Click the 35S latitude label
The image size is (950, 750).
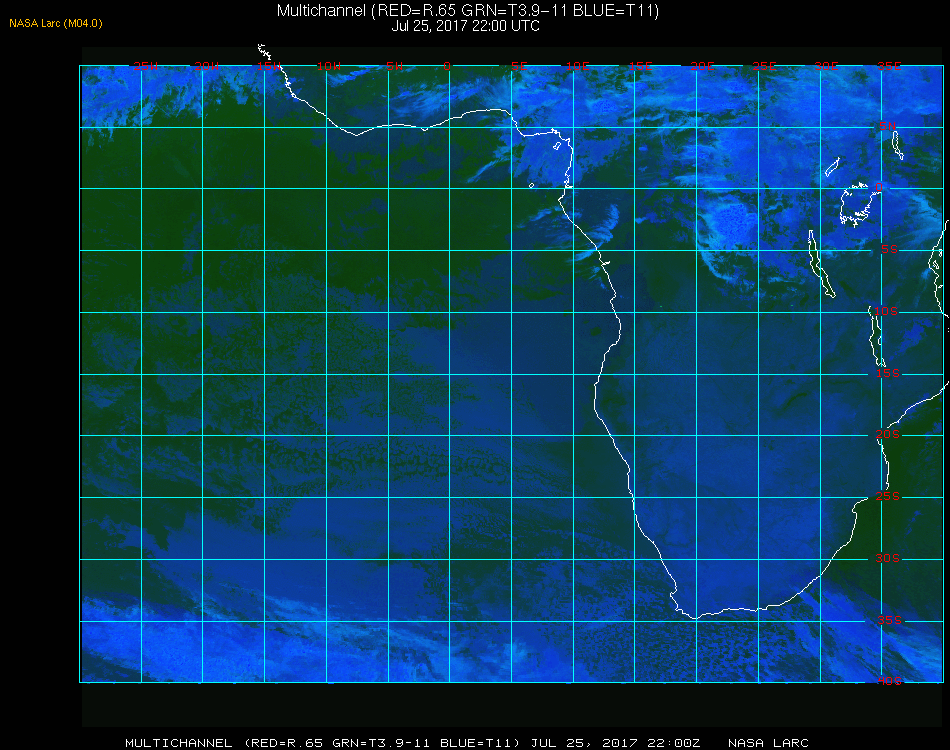pyautogui.click(x=889, y=620)
